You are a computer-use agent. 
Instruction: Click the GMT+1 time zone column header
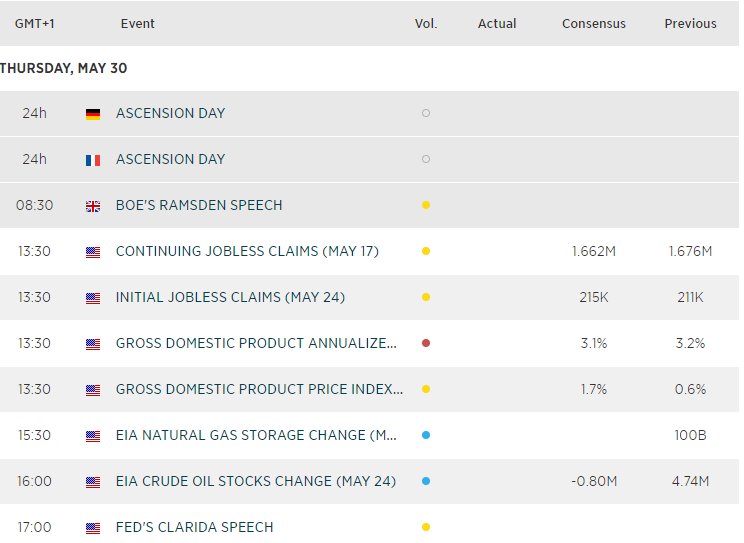tap(34, 24)
